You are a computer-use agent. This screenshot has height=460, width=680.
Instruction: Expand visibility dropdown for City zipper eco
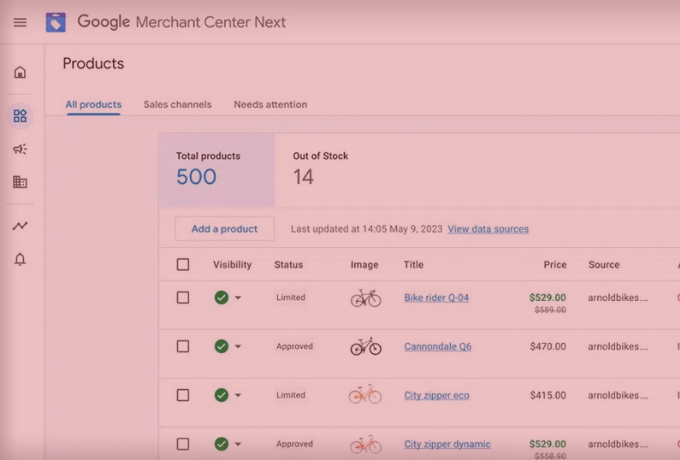[x=238, y=395]
